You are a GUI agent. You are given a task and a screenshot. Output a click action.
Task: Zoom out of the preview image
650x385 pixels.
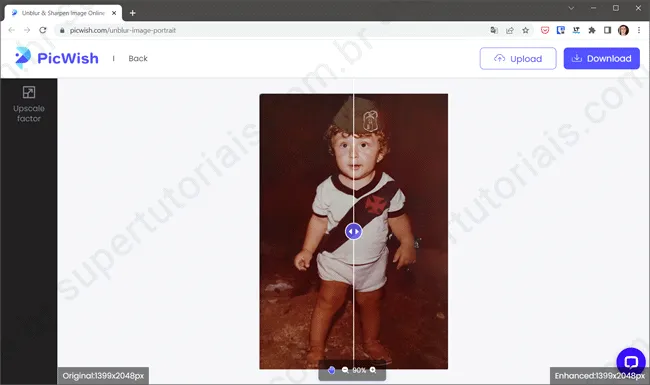(345, 370)
